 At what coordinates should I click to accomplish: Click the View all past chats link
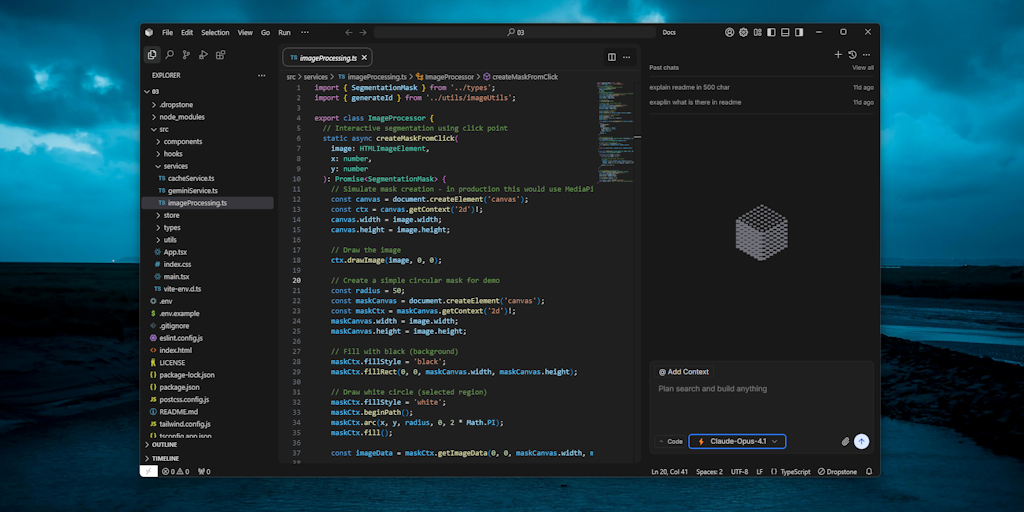pos(862,68)
